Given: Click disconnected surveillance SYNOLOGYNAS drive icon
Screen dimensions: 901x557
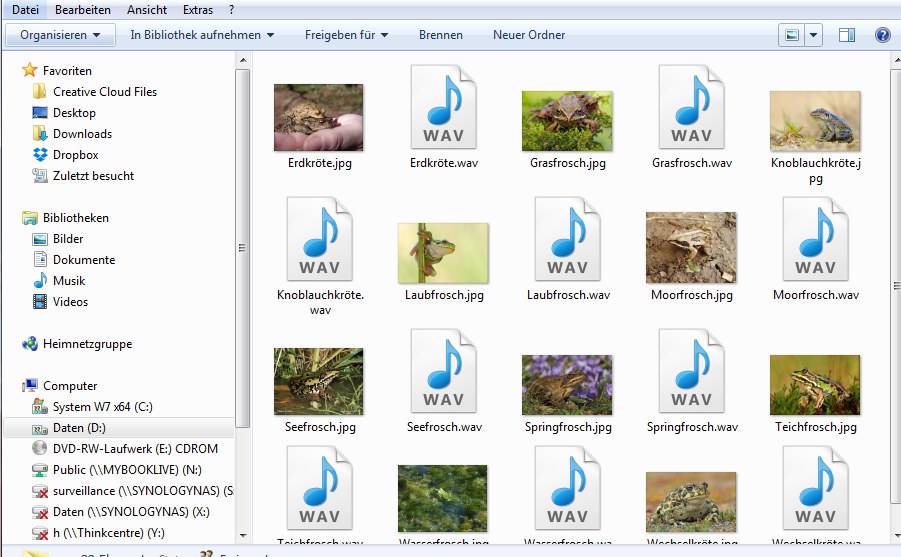Looking at the screenshot, I should pyautogui.click(x=39, y=491).
